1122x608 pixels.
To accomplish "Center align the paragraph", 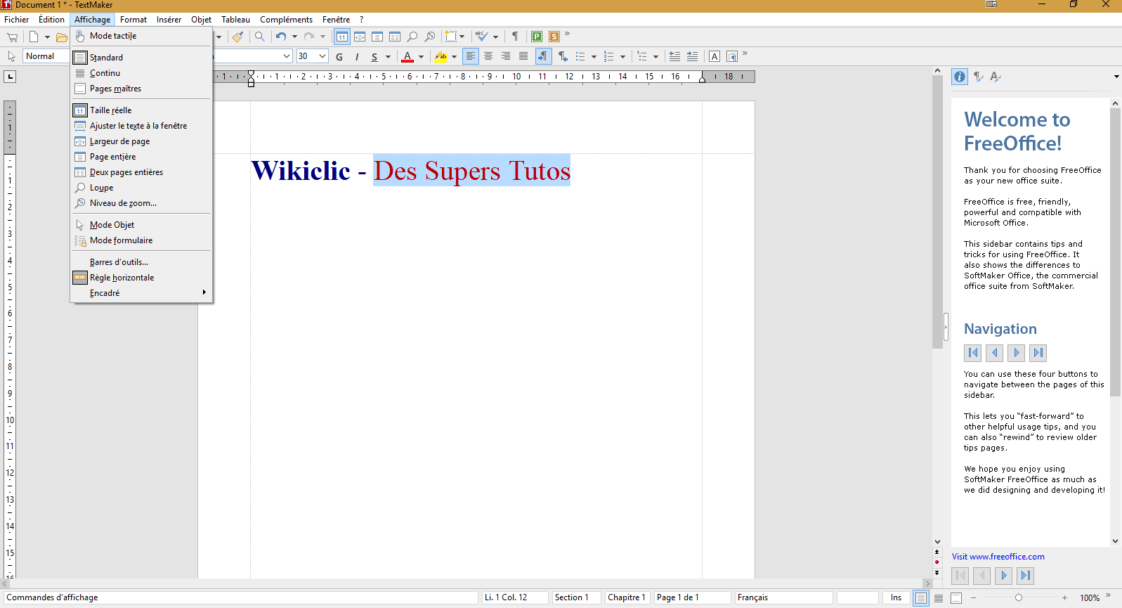I will coord(488,57).
